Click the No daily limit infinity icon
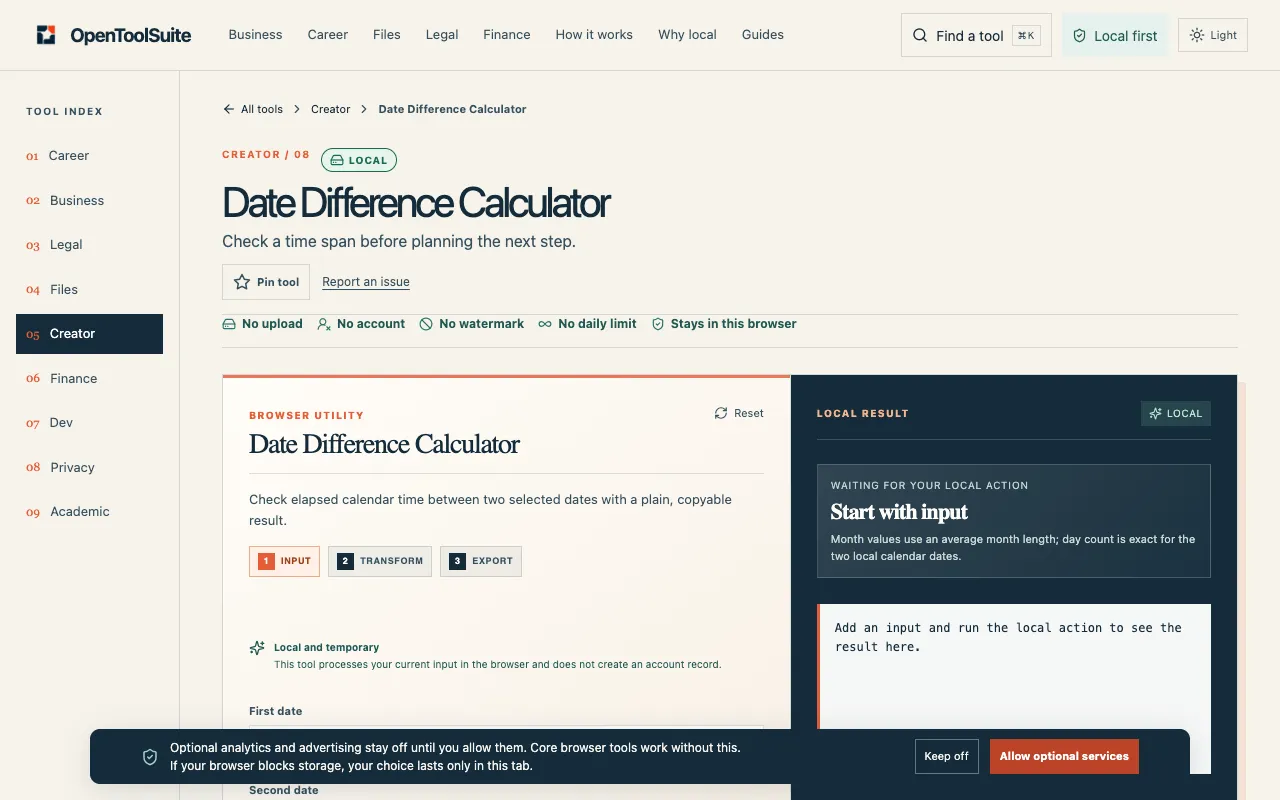The width and height of the screenshot is (1280, 800). tap(545, 324)
